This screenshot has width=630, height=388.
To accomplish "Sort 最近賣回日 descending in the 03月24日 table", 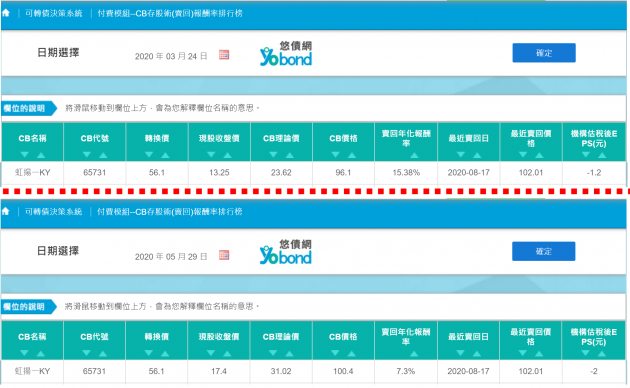I will tap(461, 155).
